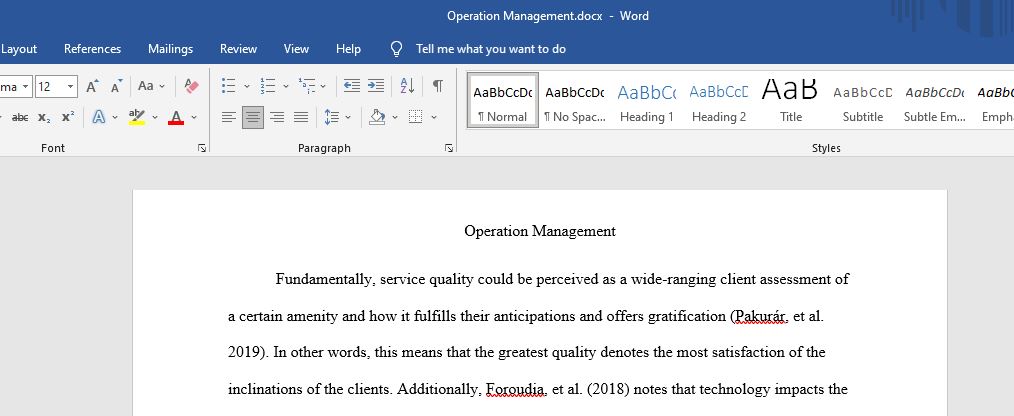Open the Mailings tab
The width and height of the screenshot is (1014, 416).
point(171,49)
